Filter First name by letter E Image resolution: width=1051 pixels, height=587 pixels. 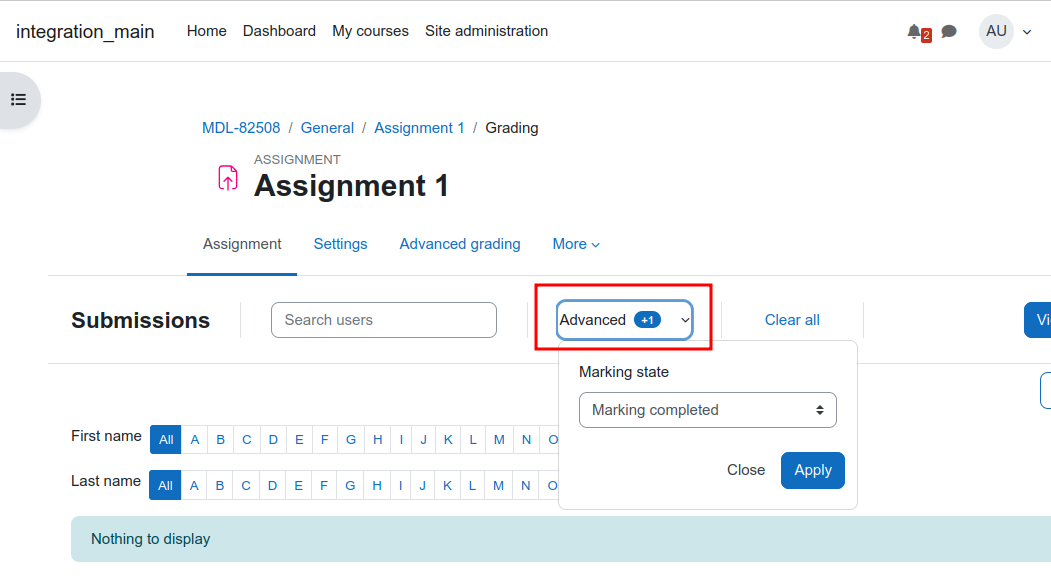(x=299, y=440)
